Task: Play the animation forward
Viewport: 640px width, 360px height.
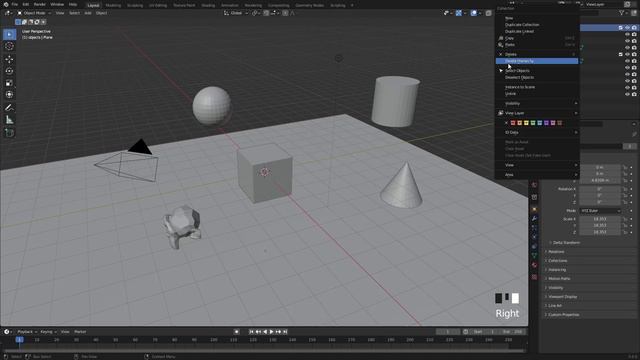Action: click(x=271, y=332)
